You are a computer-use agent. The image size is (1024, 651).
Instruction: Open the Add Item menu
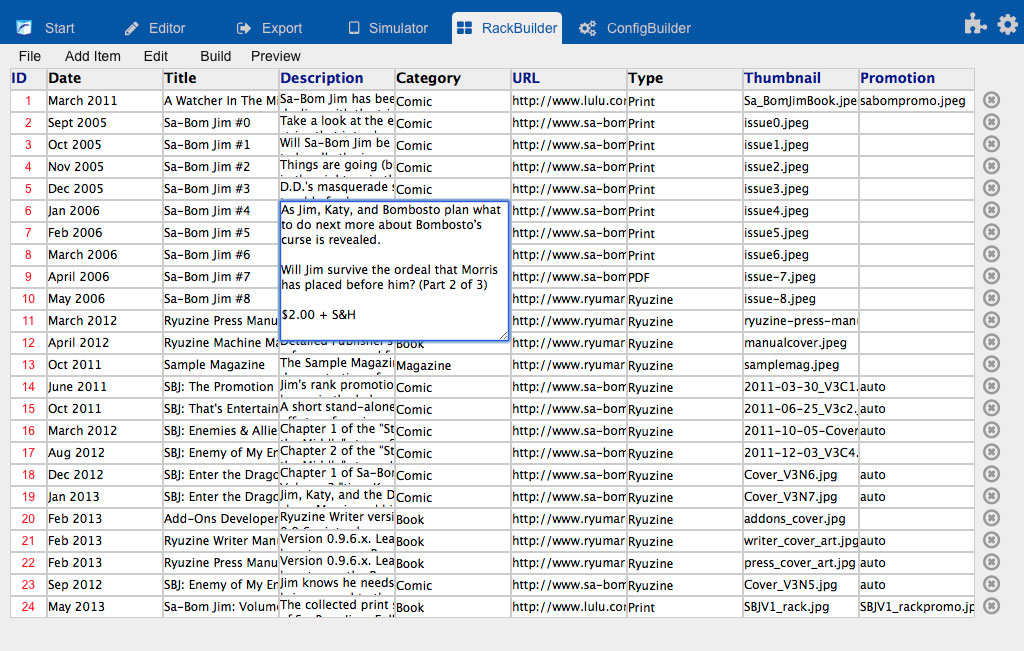click(92, 56)
